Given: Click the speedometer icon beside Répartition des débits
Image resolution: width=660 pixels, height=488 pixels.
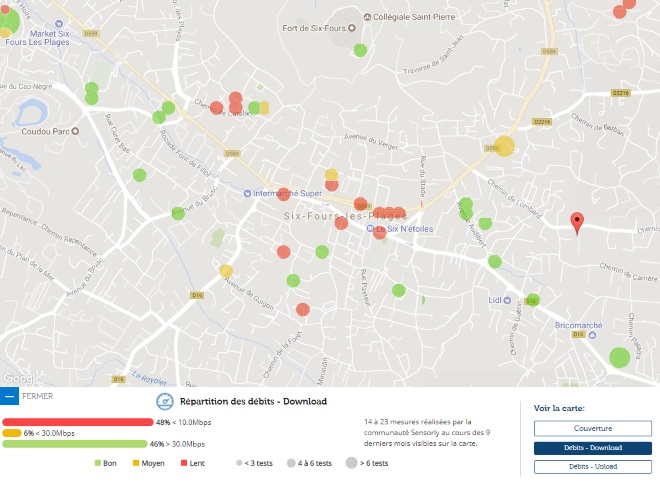Looking at the screenshot, I should [x=165, y=401].
